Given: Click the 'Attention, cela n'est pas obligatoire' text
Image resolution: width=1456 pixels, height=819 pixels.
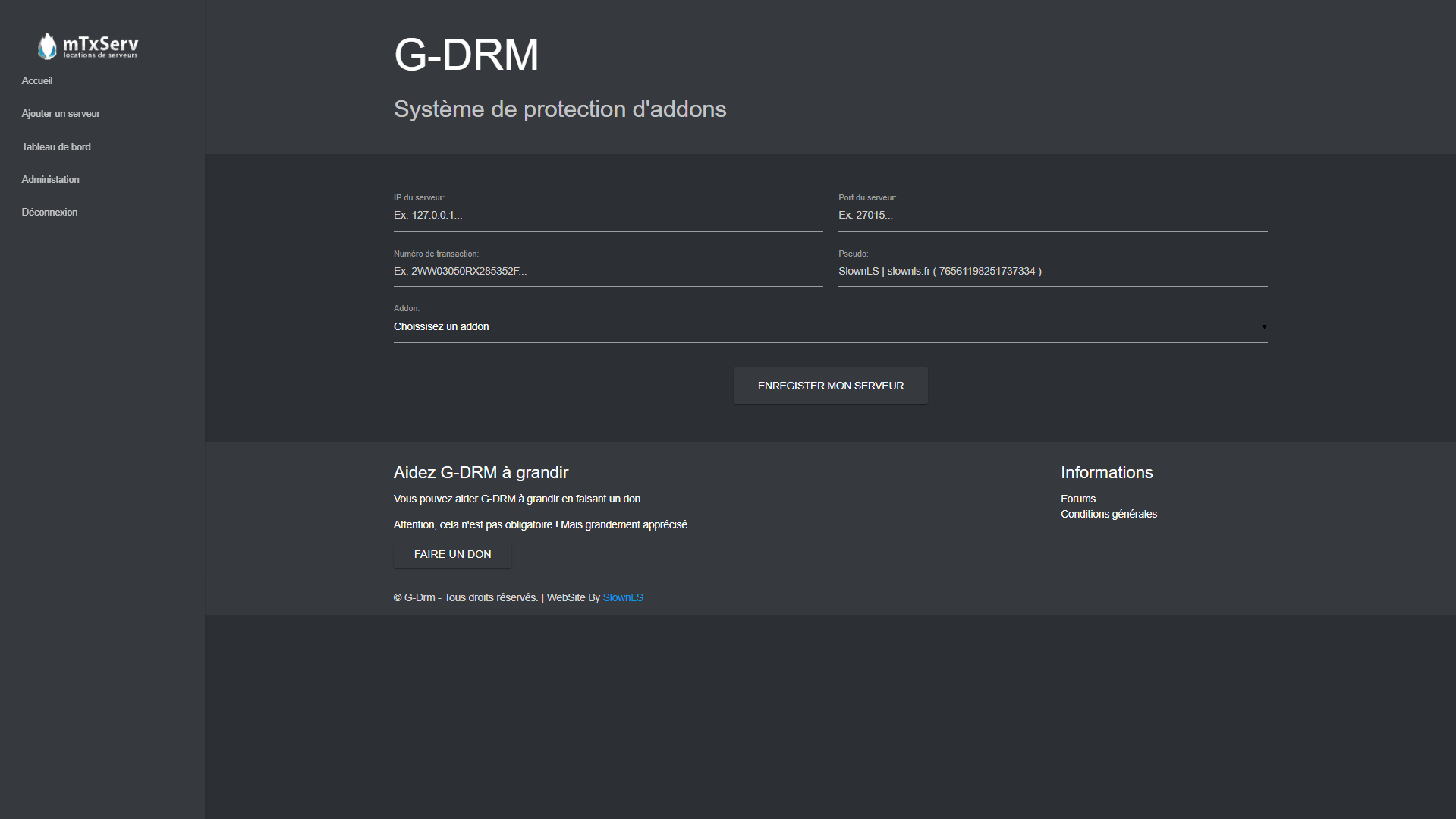Looking at the screenshot, I should click(541, 524).
